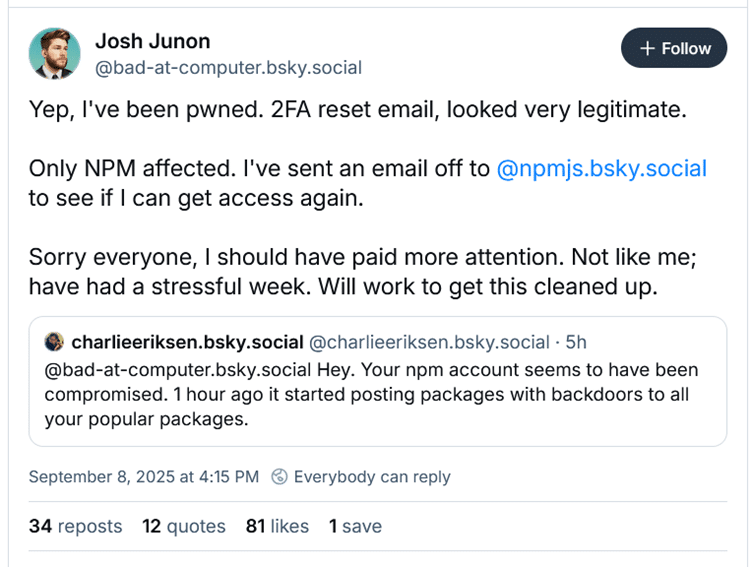Click the globe icon beside Everybody can reply
The height and width of the screenshot is (567, 751).
click(x=281, y=476)
